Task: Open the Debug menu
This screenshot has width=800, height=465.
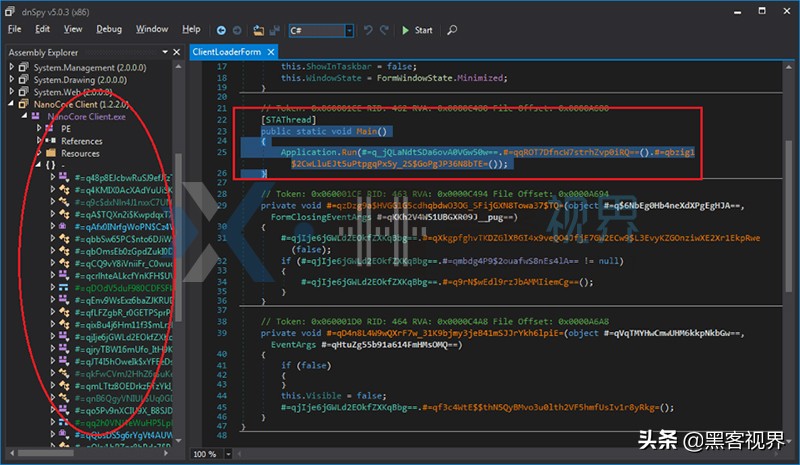Action: (x=109, y=29)
